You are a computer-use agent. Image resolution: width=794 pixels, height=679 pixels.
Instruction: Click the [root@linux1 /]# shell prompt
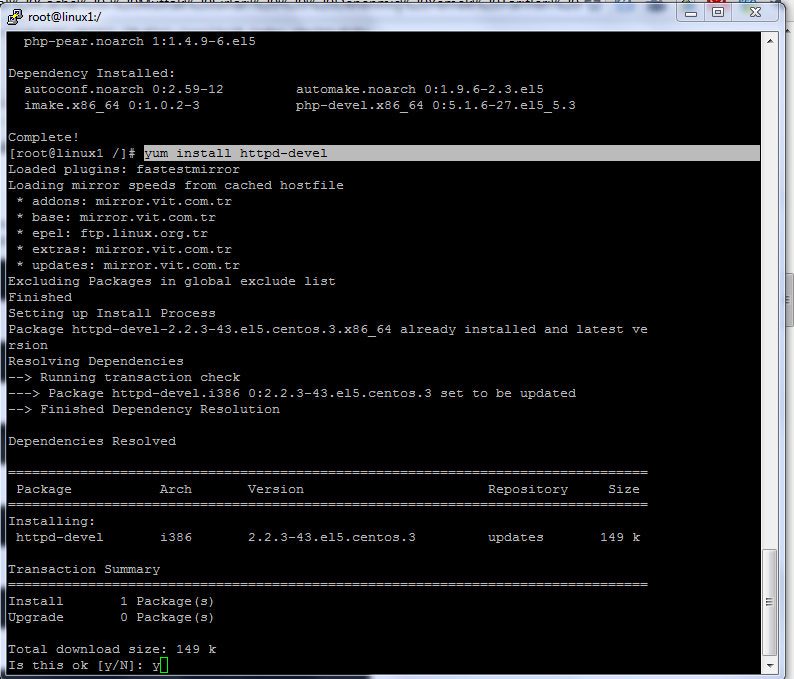pos(72,153)
